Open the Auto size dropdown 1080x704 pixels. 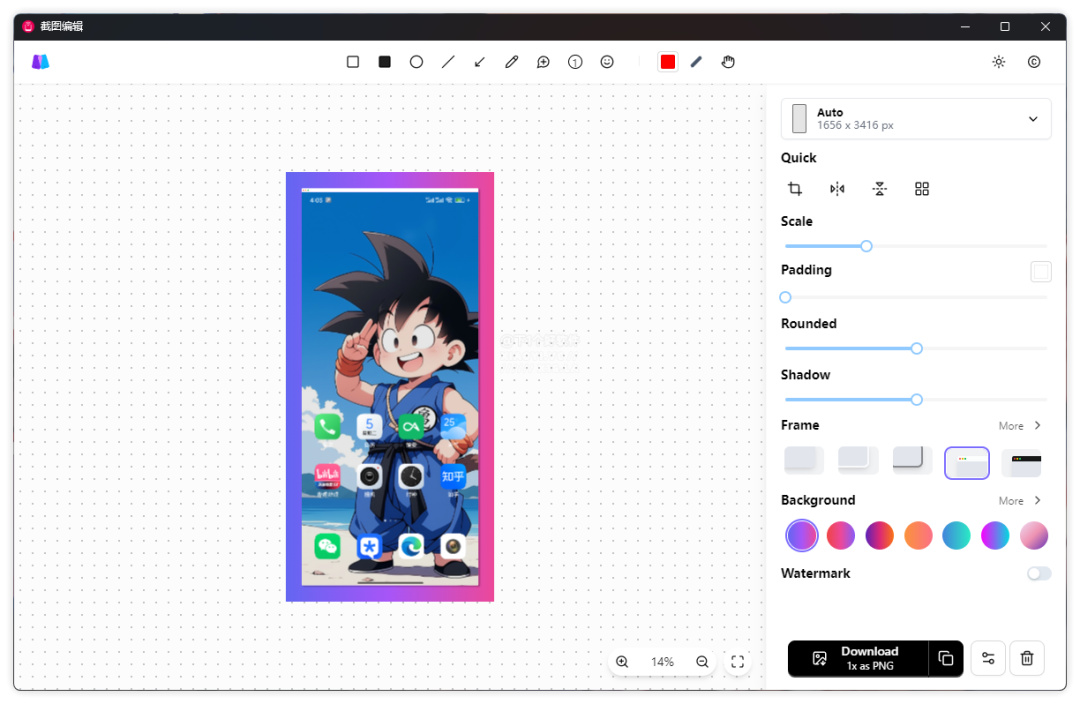[915, 118]
